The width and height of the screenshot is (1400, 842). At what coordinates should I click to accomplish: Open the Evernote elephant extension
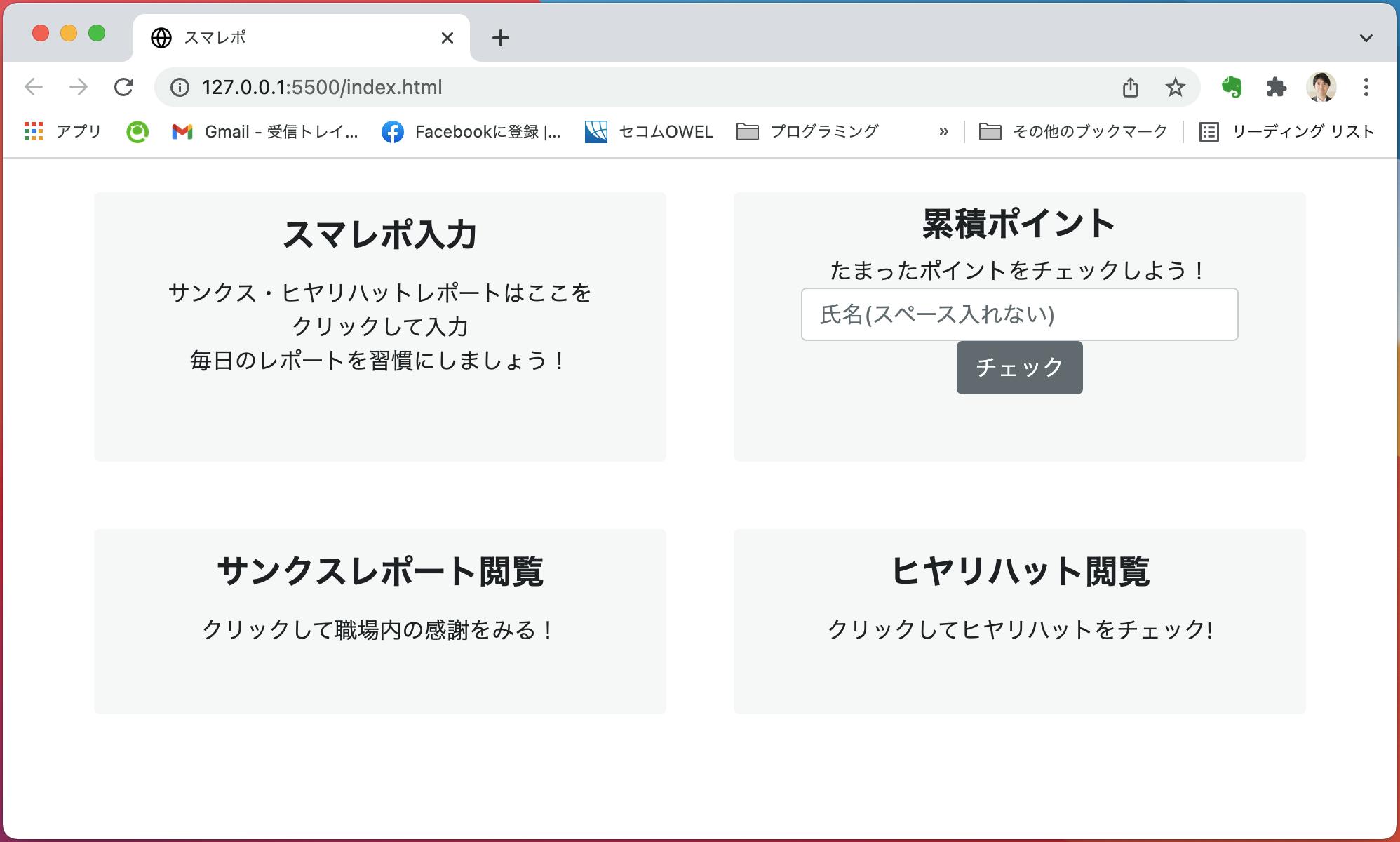coord(1232,87)
